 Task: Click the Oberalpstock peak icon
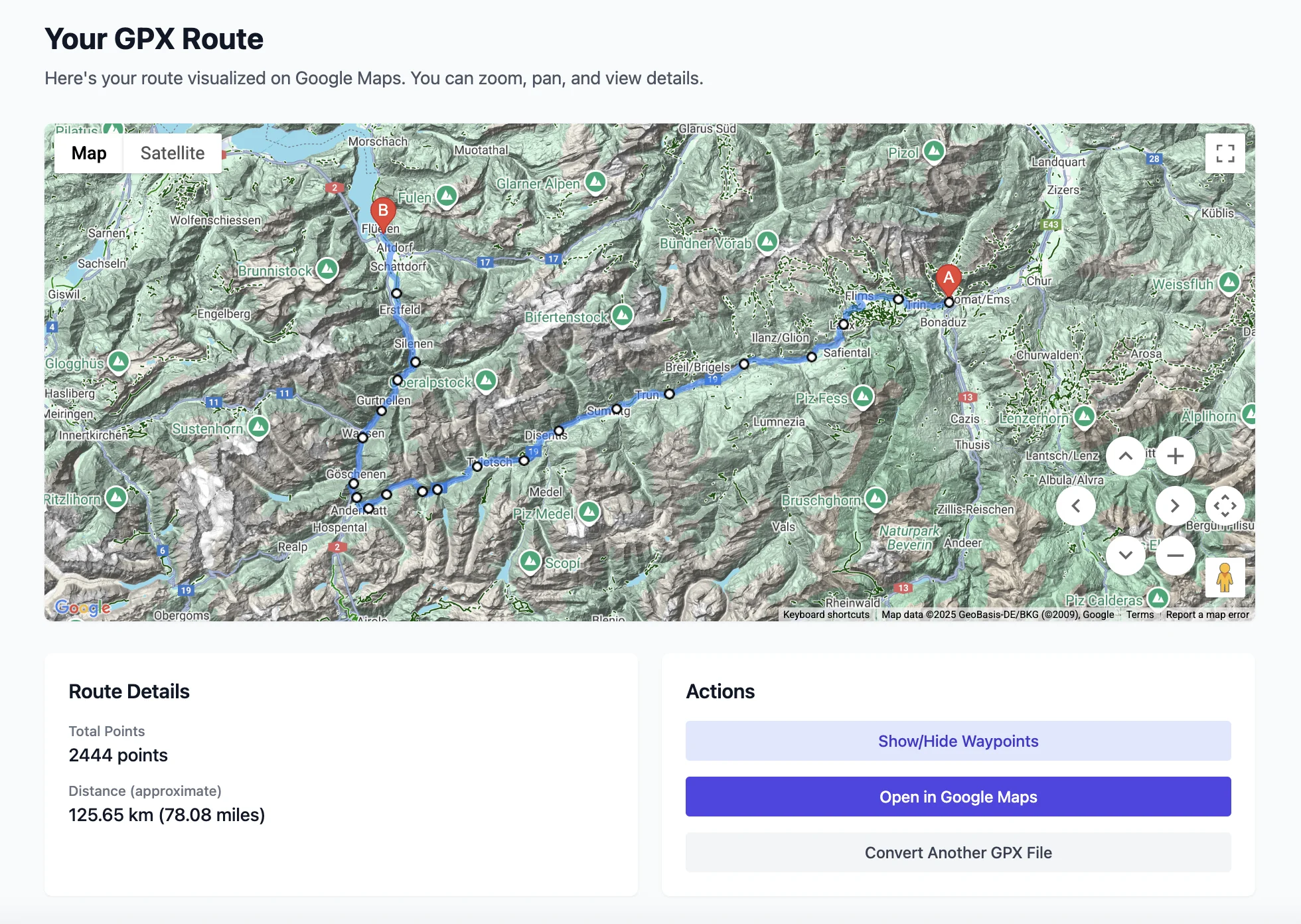486,380
